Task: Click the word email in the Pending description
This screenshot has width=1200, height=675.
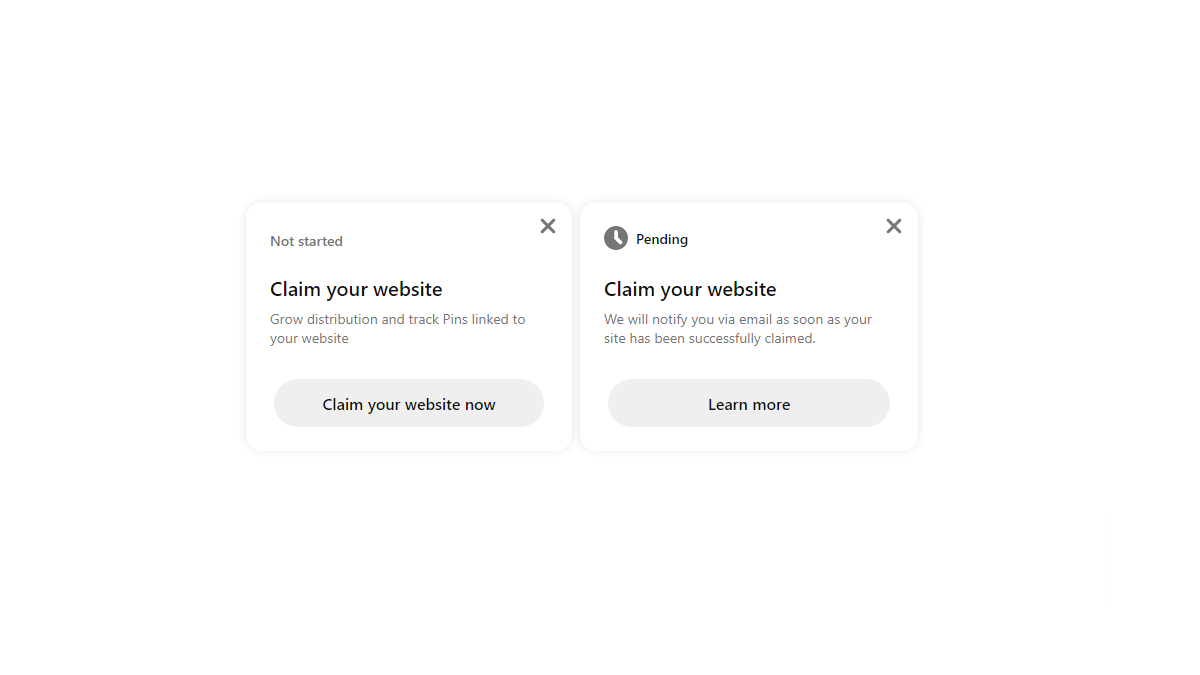Action: (x=758, y=319)
